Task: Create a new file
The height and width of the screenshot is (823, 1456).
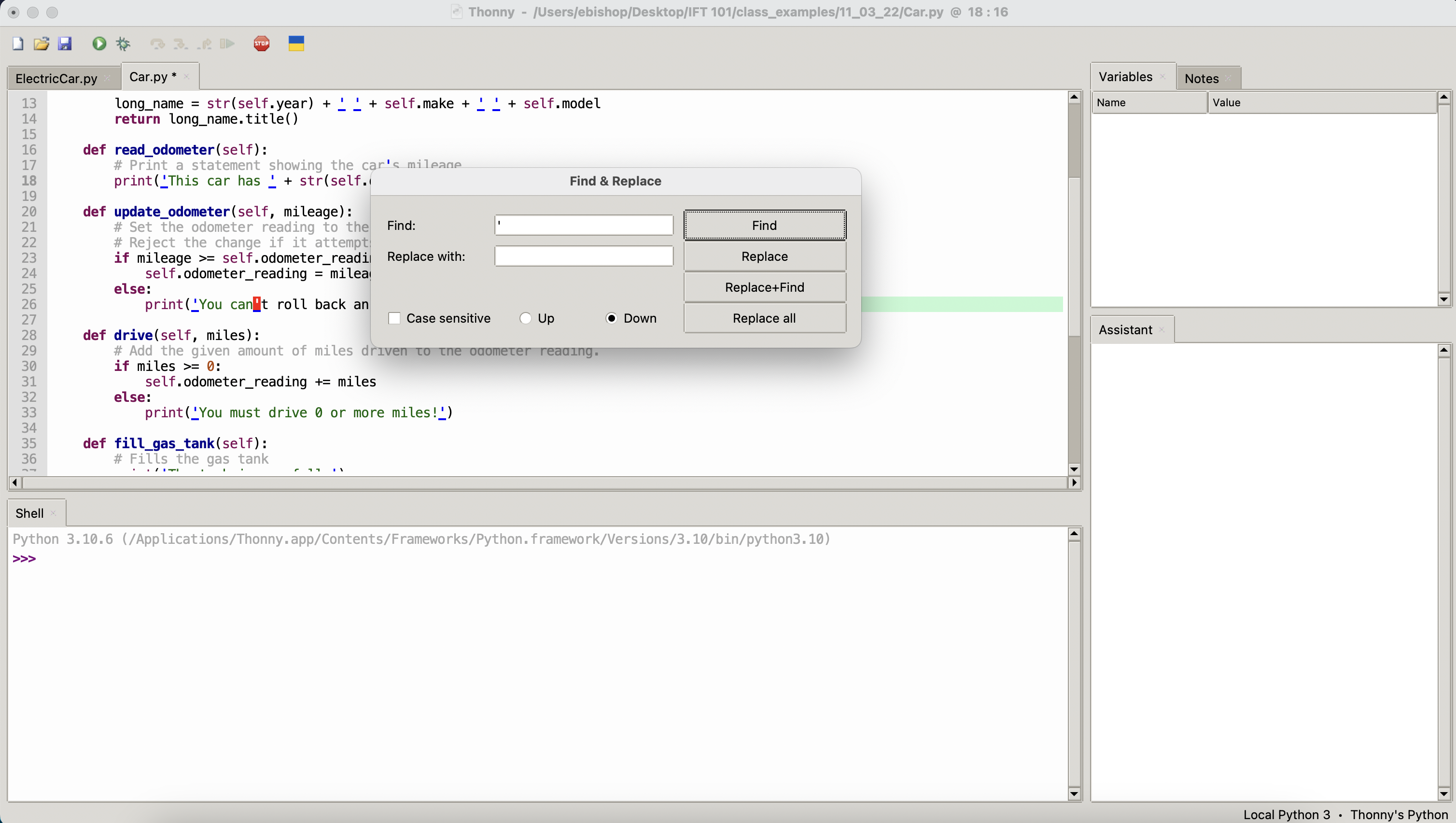Action: [17, 43]
